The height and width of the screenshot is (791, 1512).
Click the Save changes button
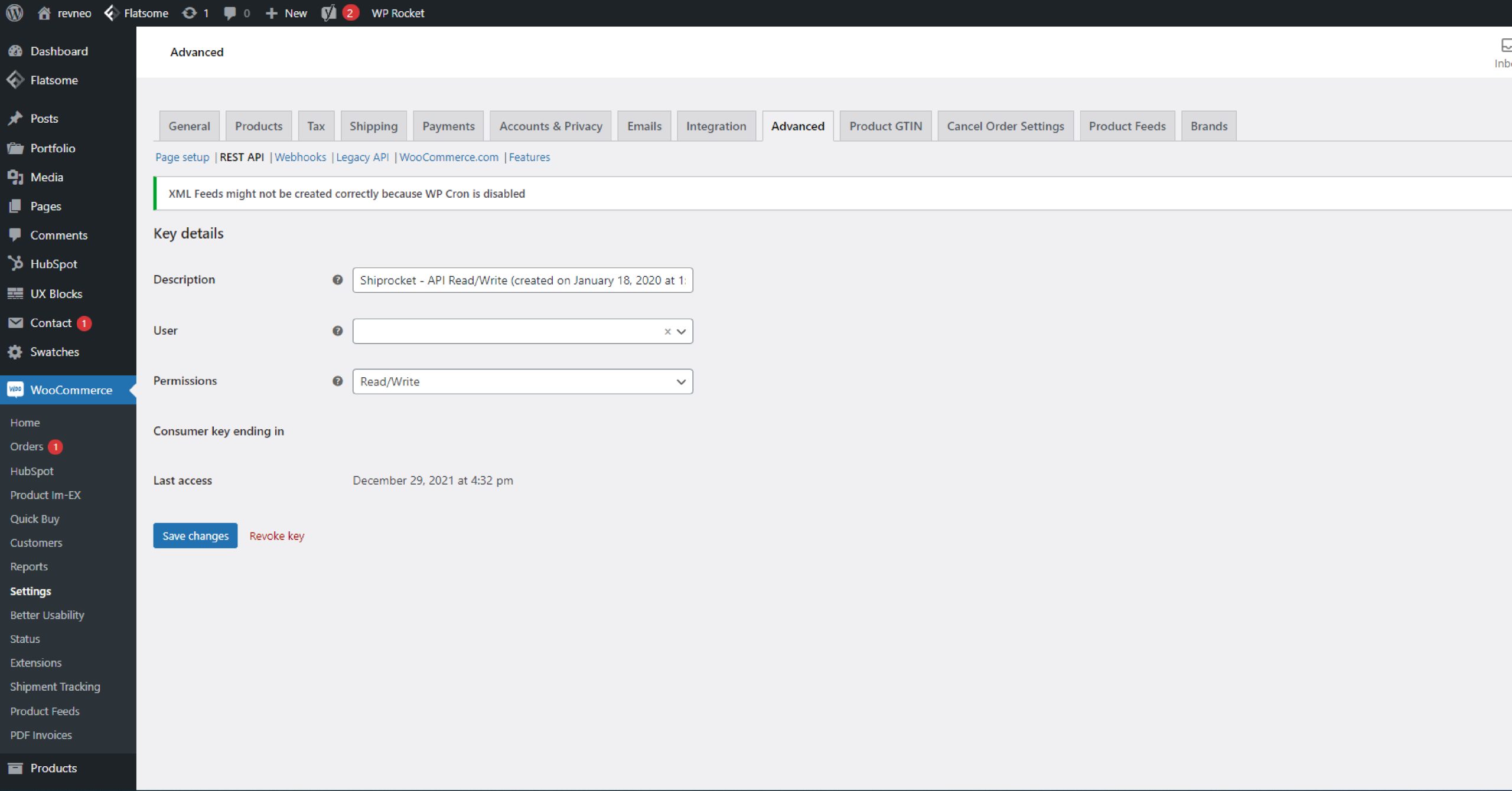[x=195, y=535]
